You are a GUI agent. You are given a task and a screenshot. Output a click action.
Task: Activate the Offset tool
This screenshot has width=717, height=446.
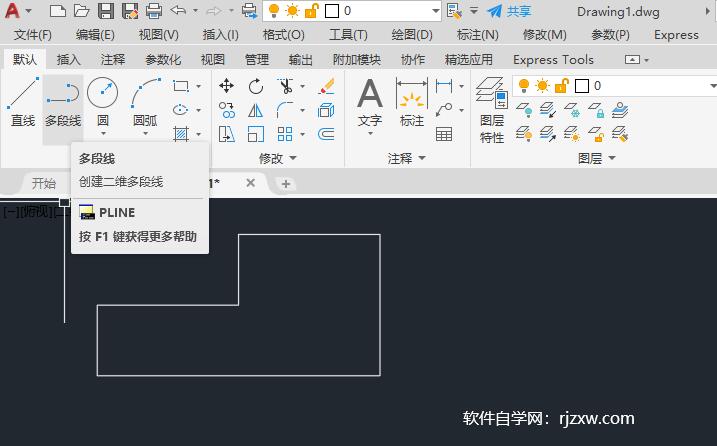[x=326, y=134]
